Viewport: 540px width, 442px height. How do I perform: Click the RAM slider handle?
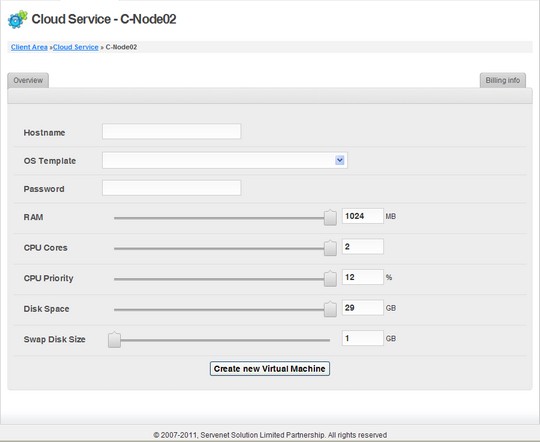(330, 218)
